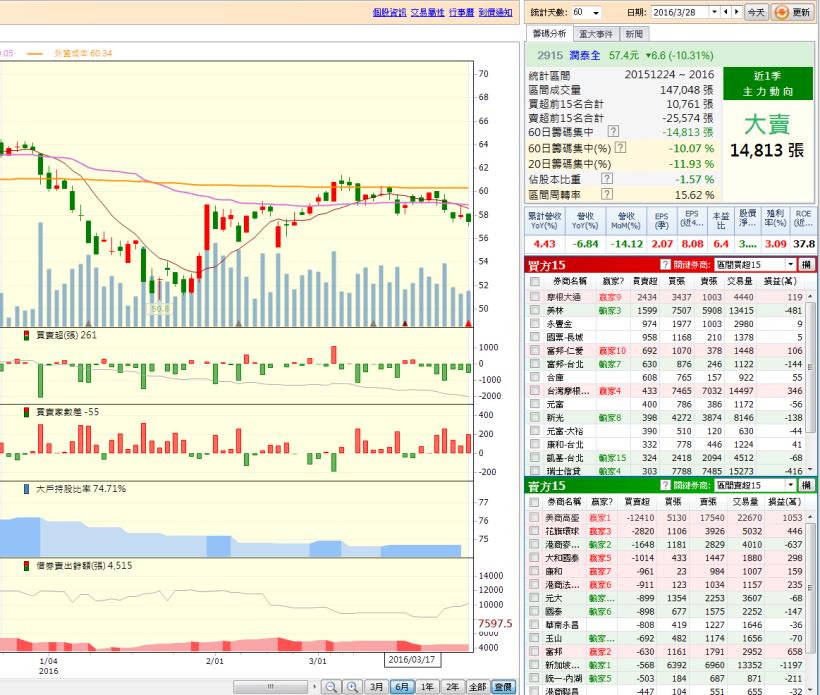
Task: Click the 今天 button
Action: (x=757, y=12)
